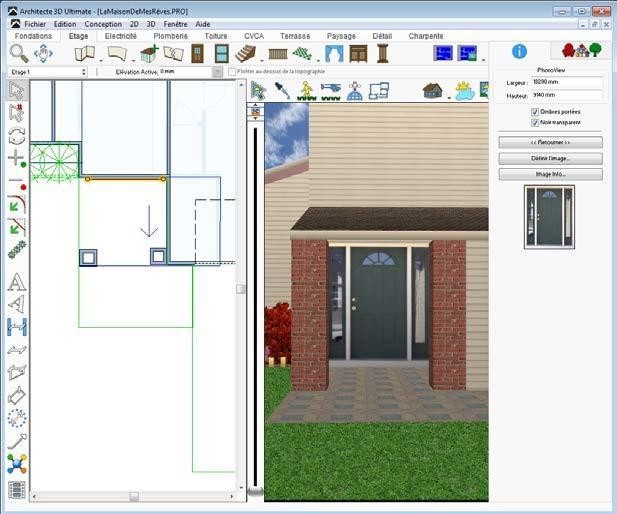Open the blue info panel icon

tap(519, 52)
